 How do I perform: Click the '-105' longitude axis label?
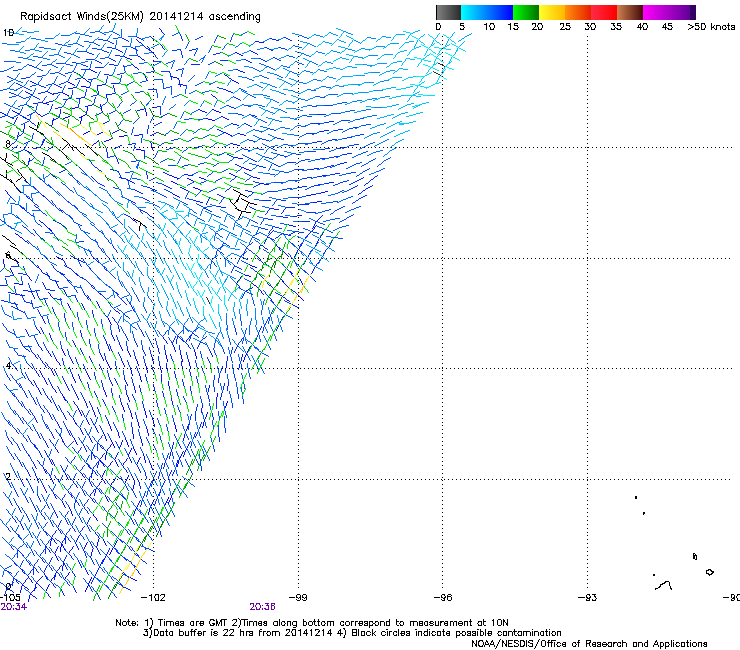coord(10,598)
